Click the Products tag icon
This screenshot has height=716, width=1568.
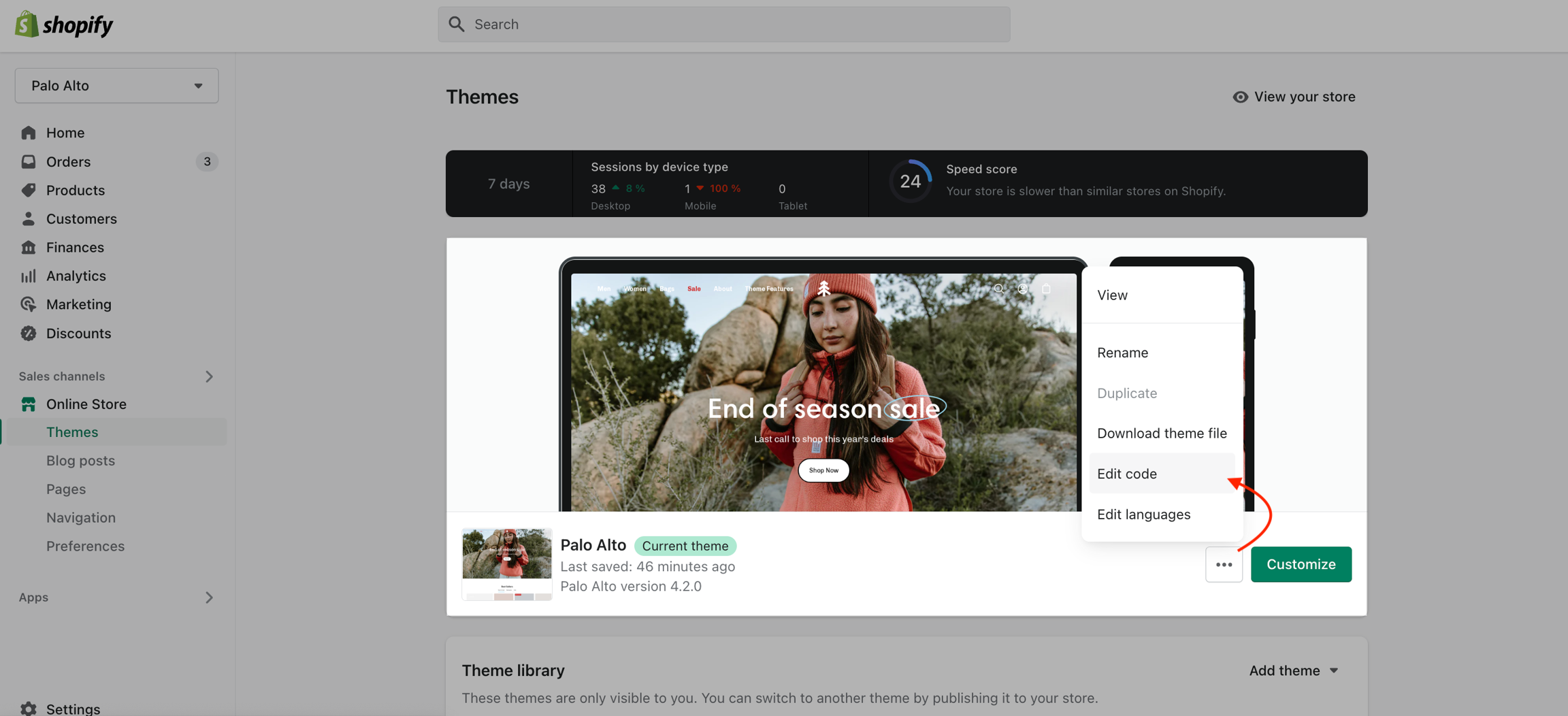click(x=28, y=190)
